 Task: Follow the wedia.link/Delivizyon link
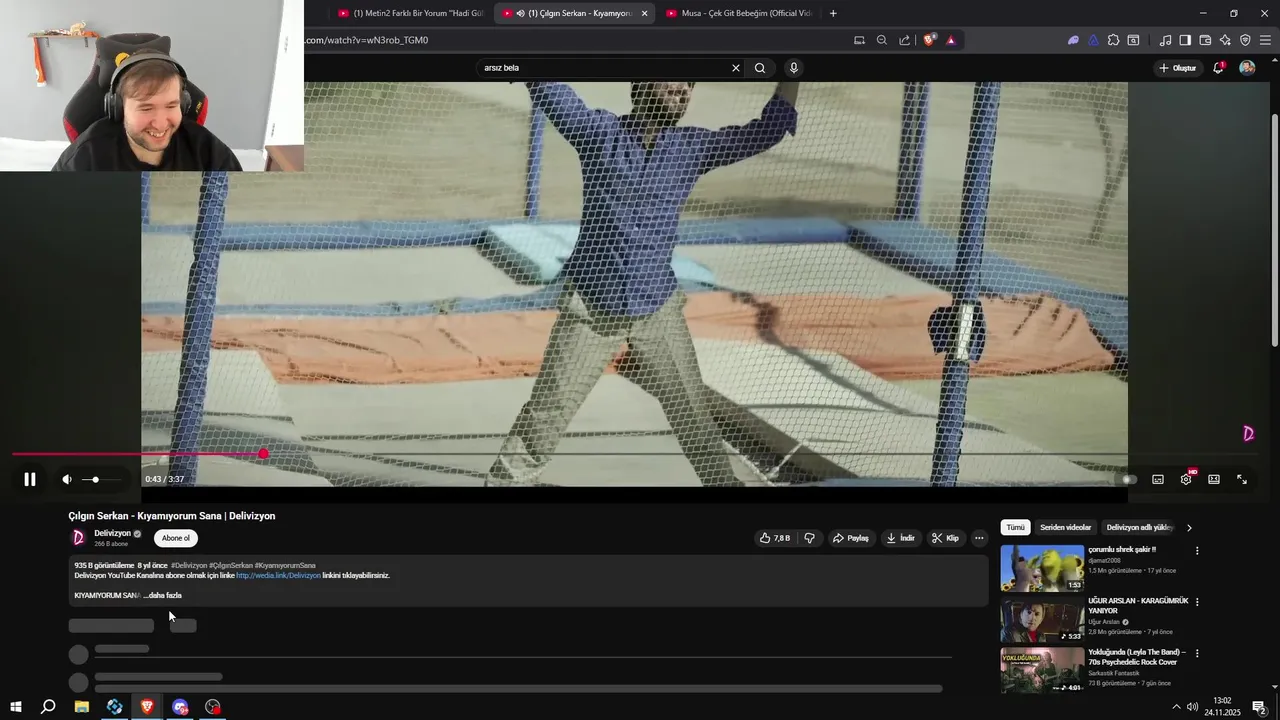[x=278, y=575]
